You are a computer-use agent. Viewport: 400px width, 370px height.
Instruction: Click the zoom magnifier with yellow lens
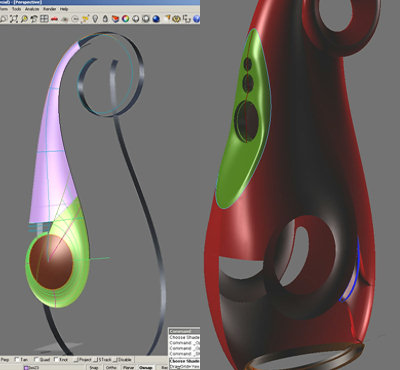pyautogui.click(x=24, y=19)
